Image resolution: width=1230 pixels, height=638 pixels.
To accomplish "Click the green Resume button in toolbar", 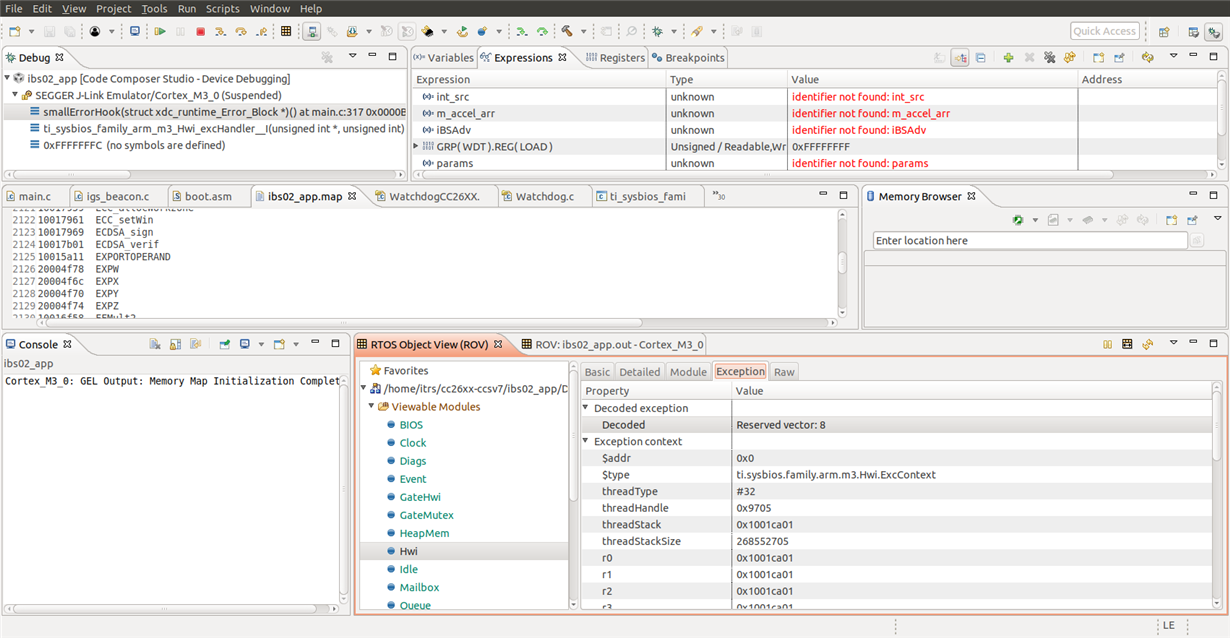I will 160,31.
